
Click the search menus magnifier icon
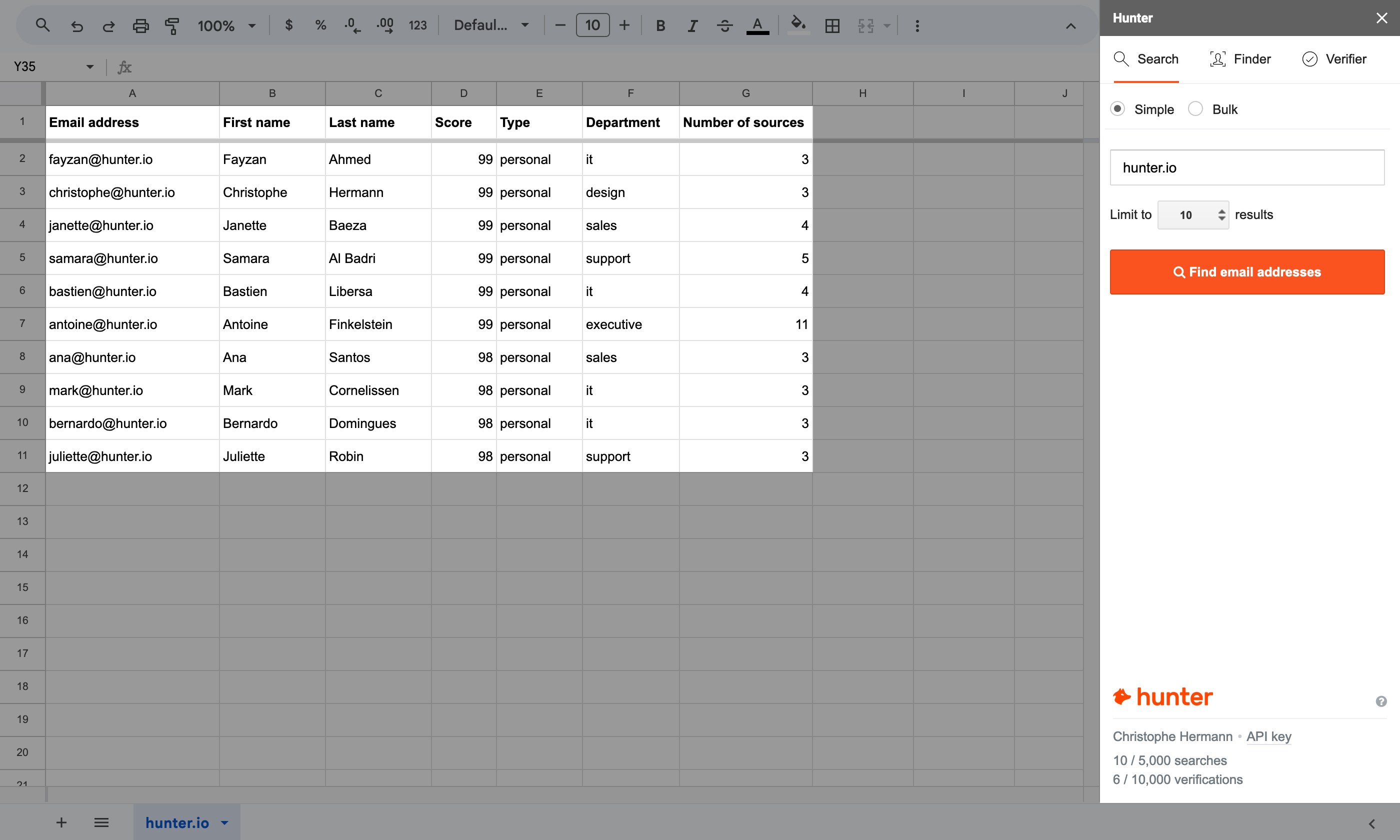tap(42, 25)
